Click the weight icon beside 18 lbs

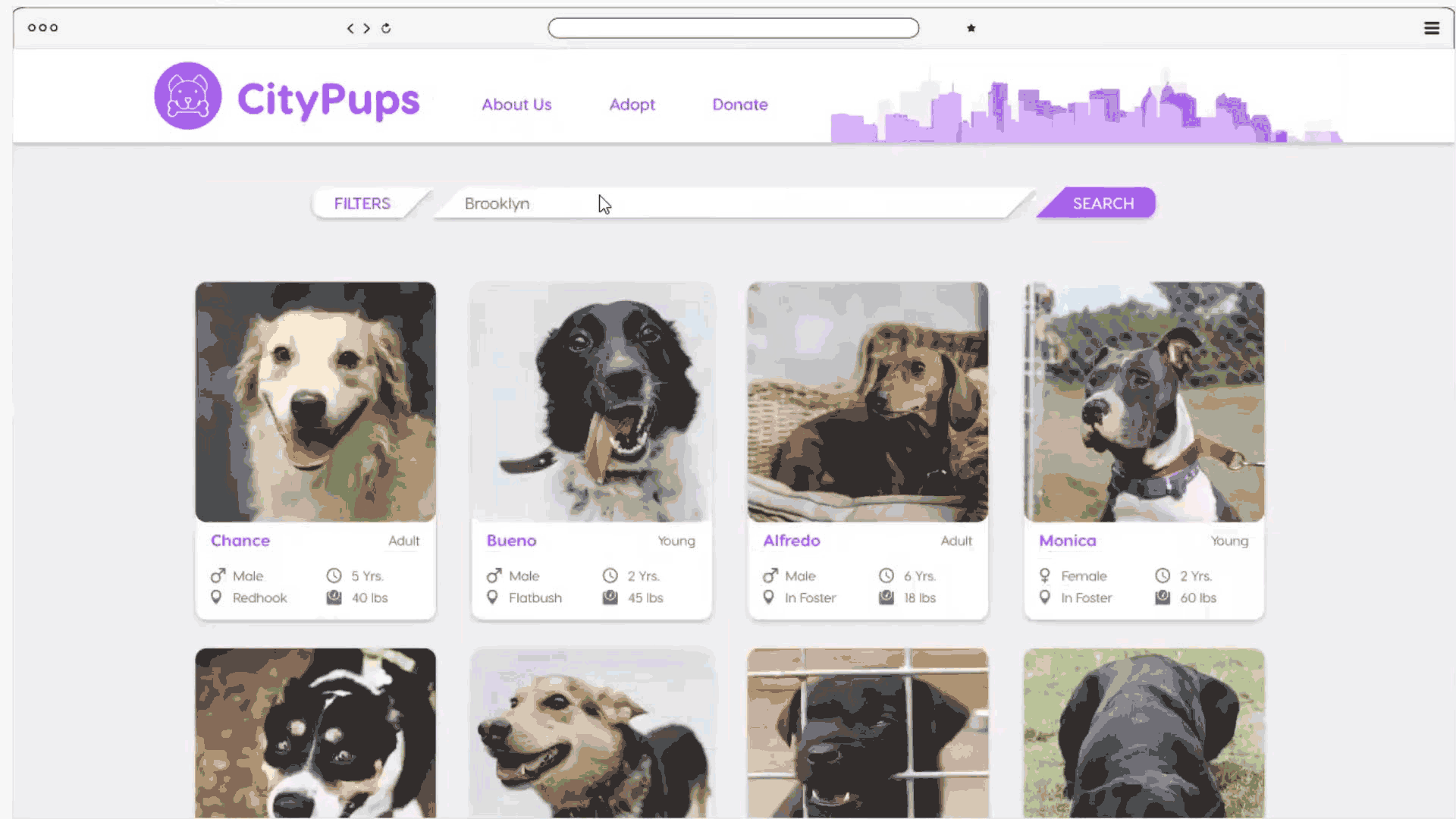tap(886, 598)
